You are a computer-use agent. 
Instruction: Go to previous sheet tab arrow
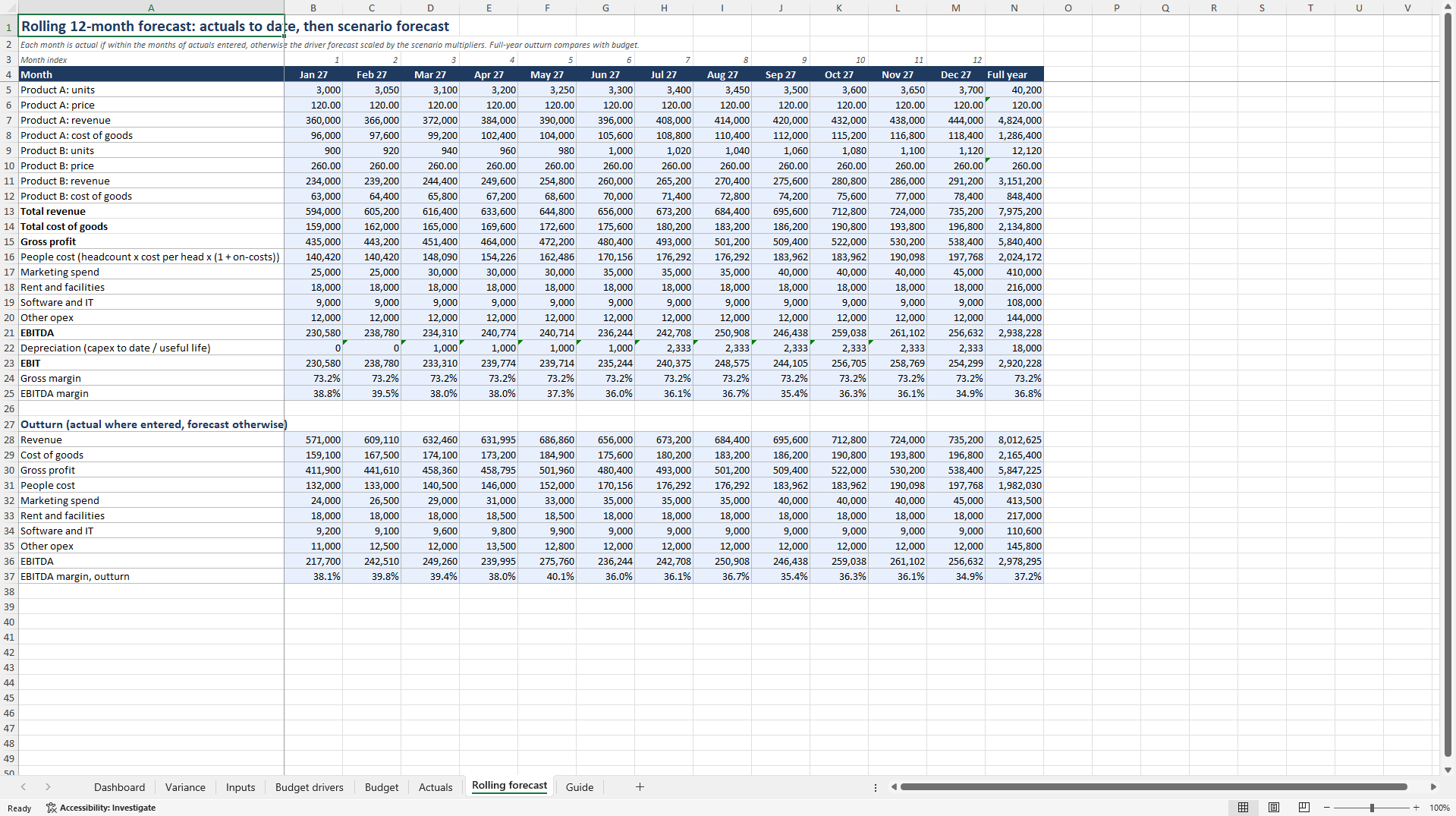click(24, 787)
